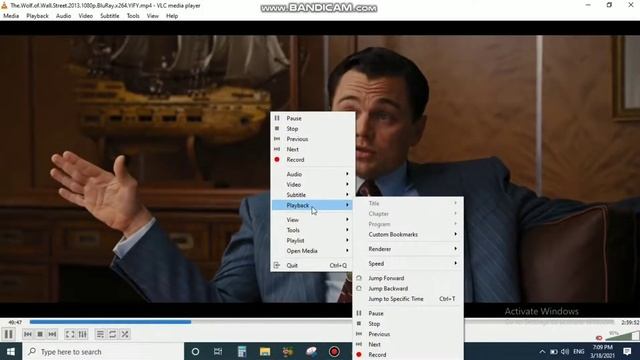Click the ENG language indicator
640x360 pixels.
pos(578,351)
